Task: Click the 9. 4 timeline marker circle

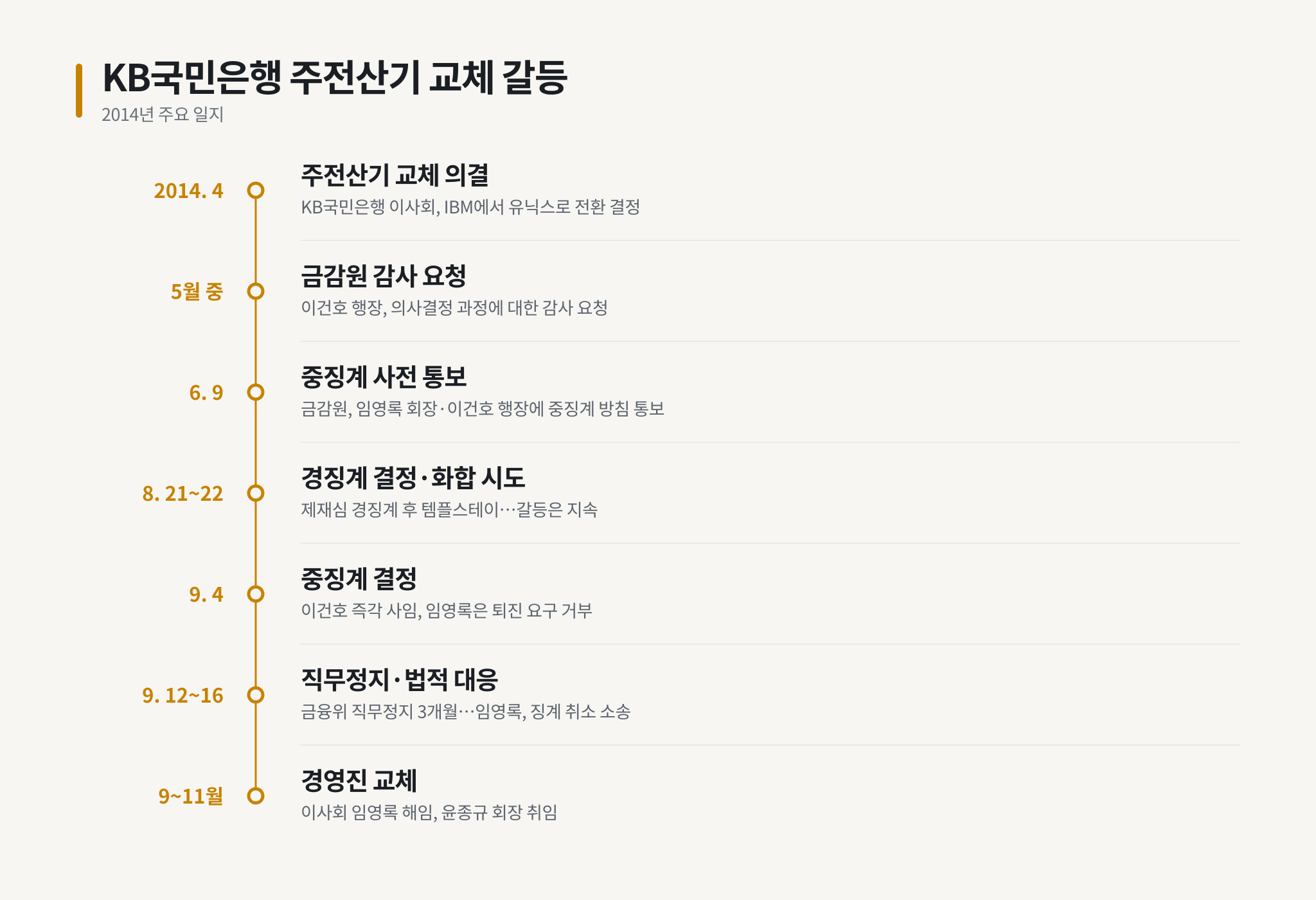Action: click(x=256, y=594)
